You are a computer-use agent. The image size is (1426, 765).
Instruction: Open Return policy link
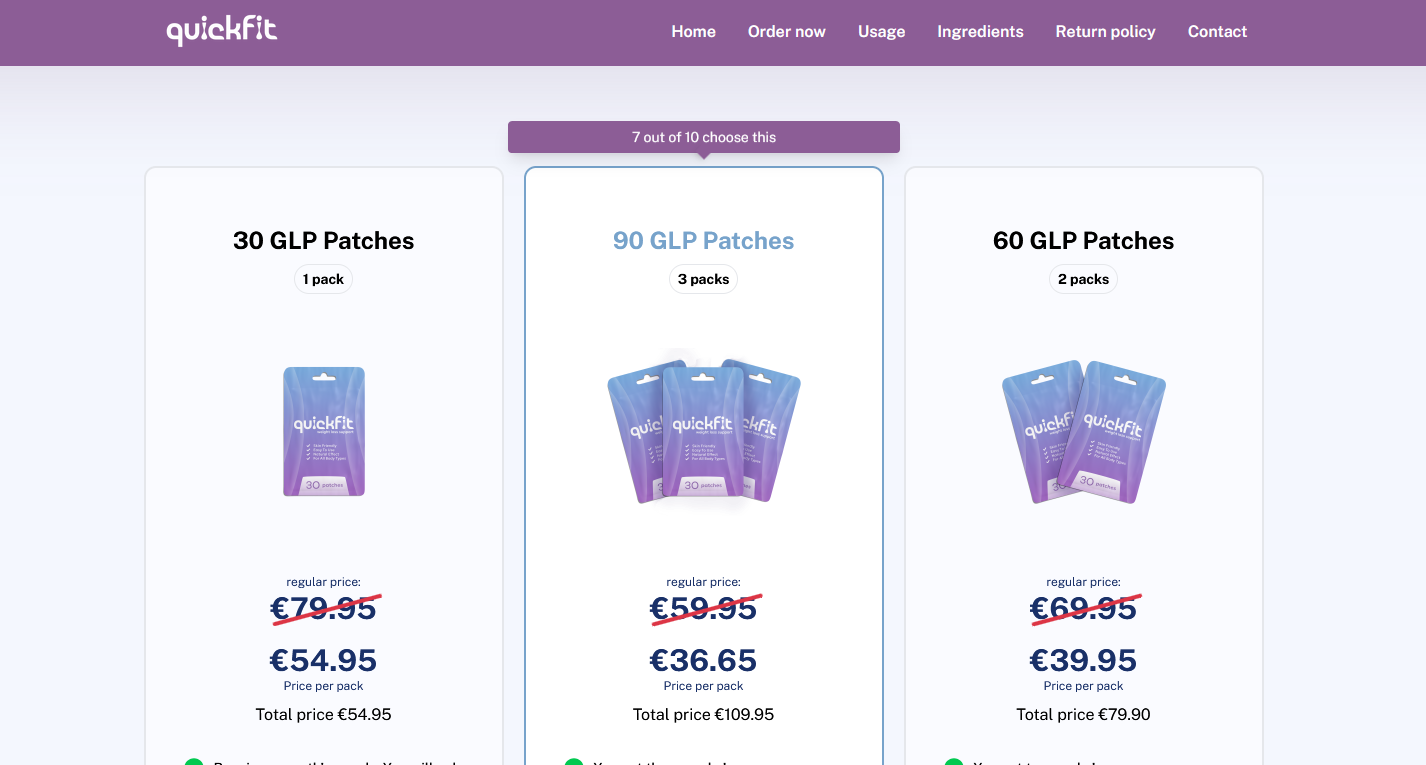coord(1105,32)
